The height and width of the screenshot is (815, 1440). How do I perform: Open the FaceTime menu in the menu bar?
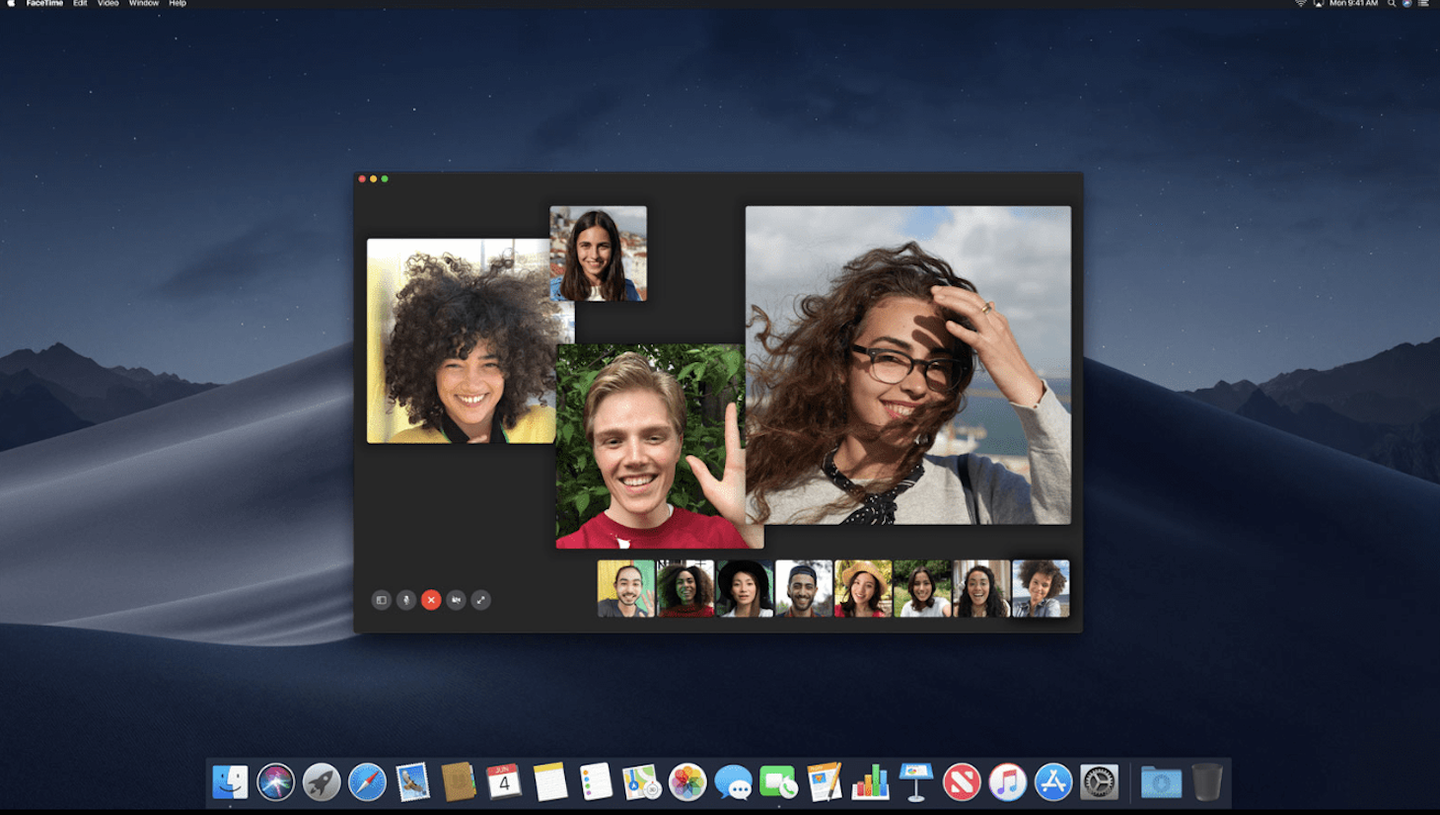coord(45,4)
